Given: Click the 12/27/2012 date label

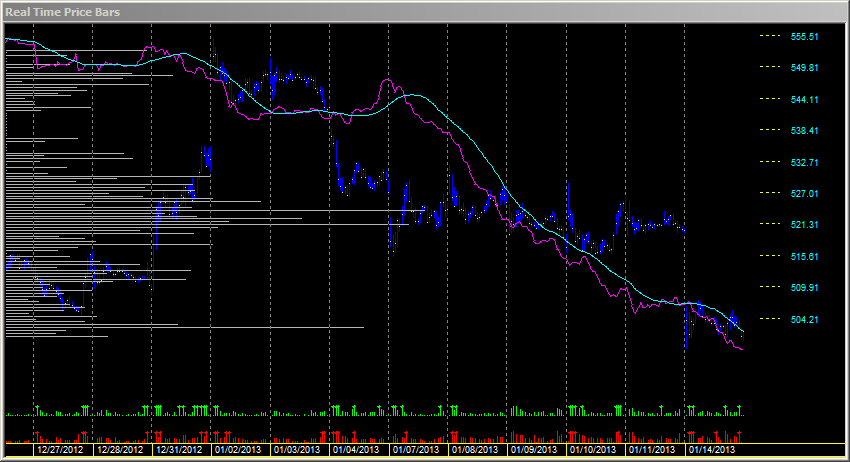Looking at the screenshot, I should coord(60,450).
